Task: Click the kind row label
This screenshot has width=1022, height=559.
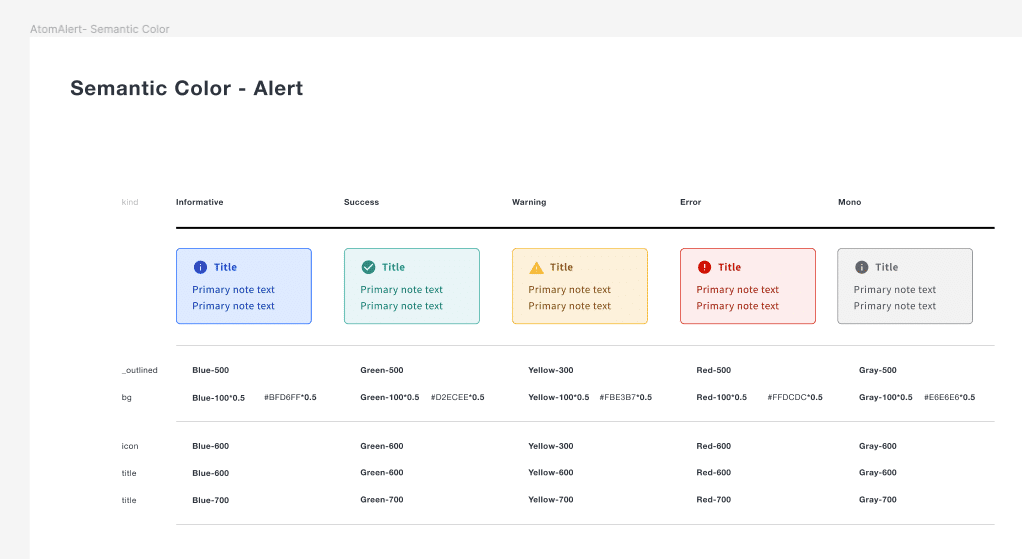Action: pyautogui.click(x=130, y=202)
